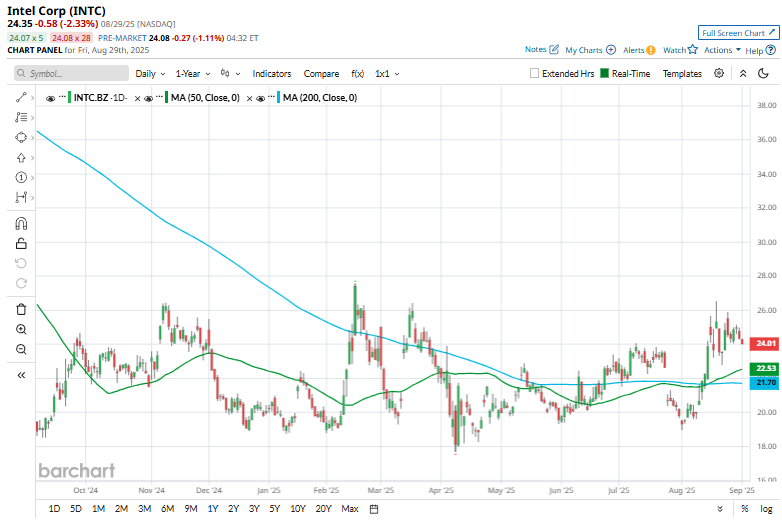The width and height of the screenshot is (782, 523).
Task: Select the 6M time range
Action: point(168,509)
